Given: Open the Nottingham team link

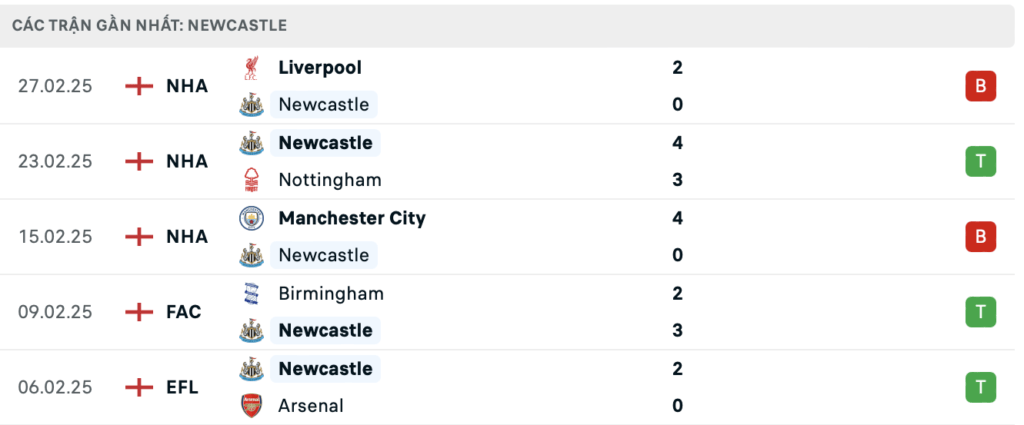Looking at the screenshot, I should 330,180.
